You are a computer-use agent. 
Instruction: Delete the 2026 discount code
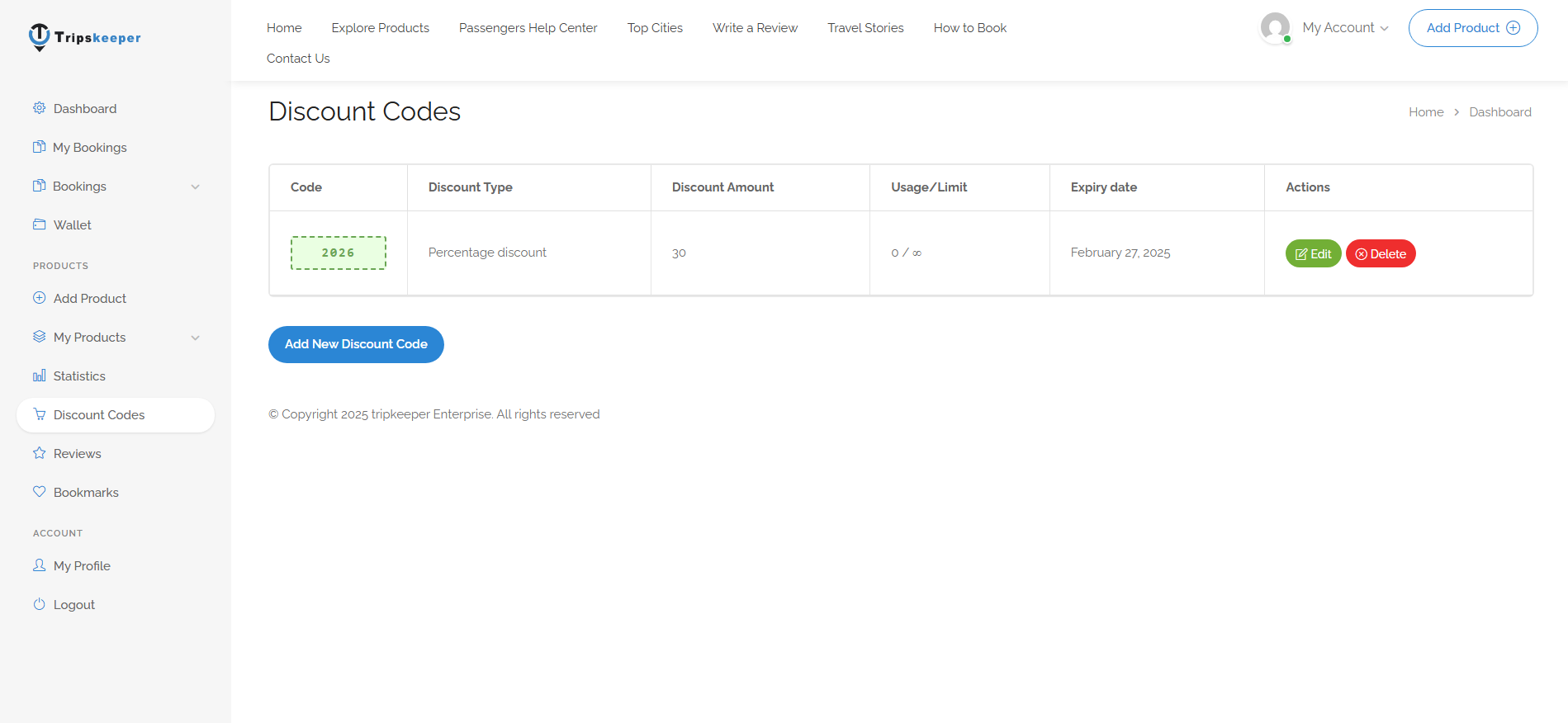[1381, 254]
